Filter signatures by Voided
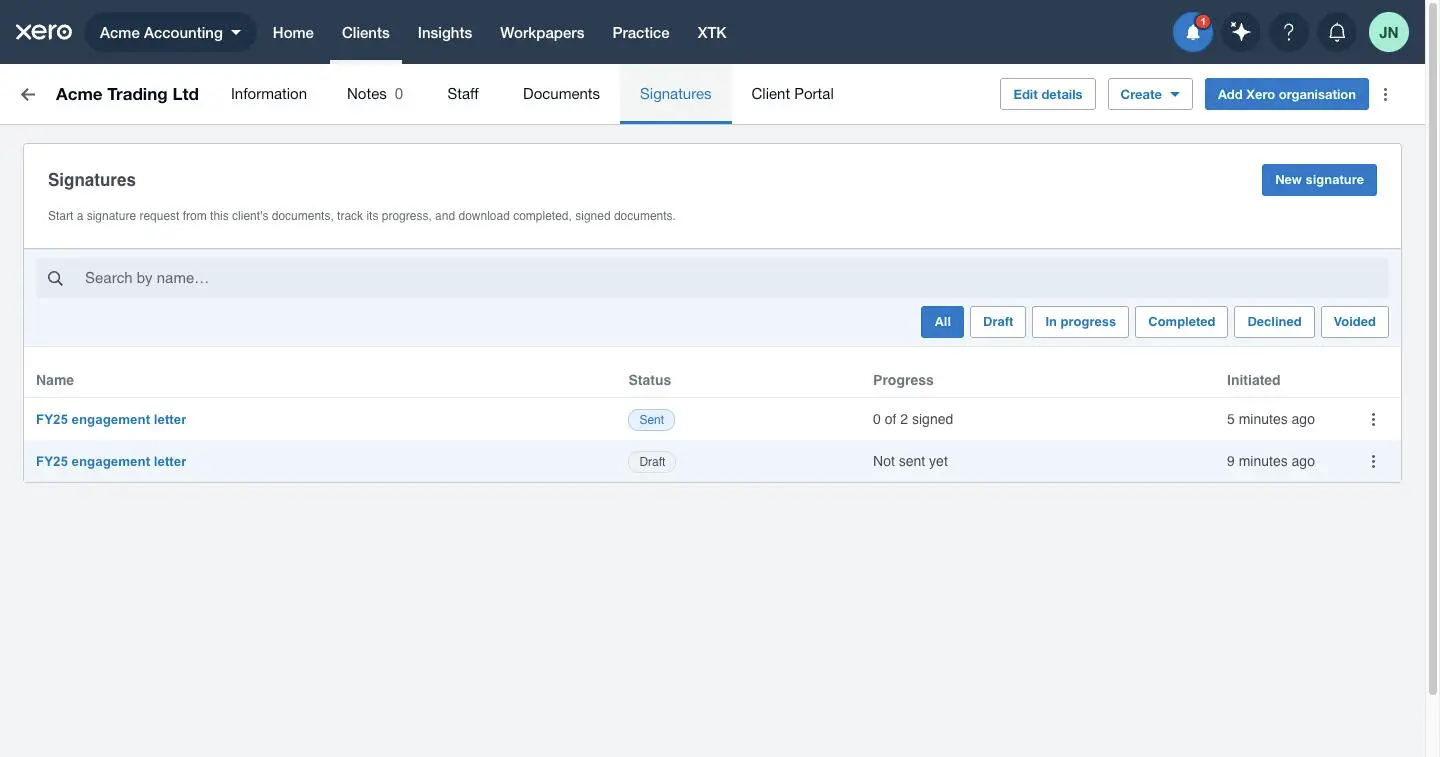The image size is (1440, 757). pos(1355,322)
